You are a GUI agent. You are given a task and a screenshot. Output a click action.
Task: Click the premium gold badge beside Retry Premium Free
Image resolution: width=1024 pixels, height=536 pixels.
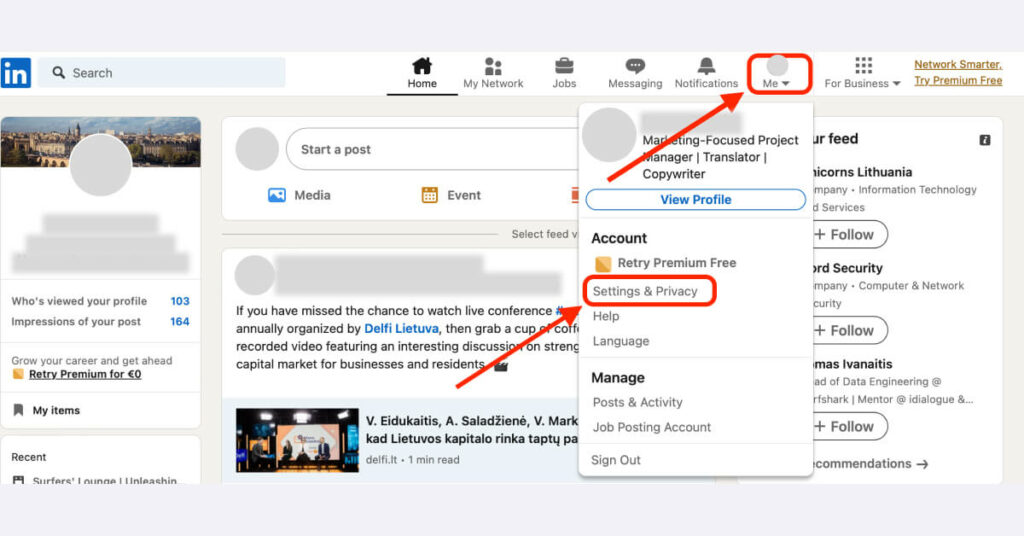tap(603, 264)
